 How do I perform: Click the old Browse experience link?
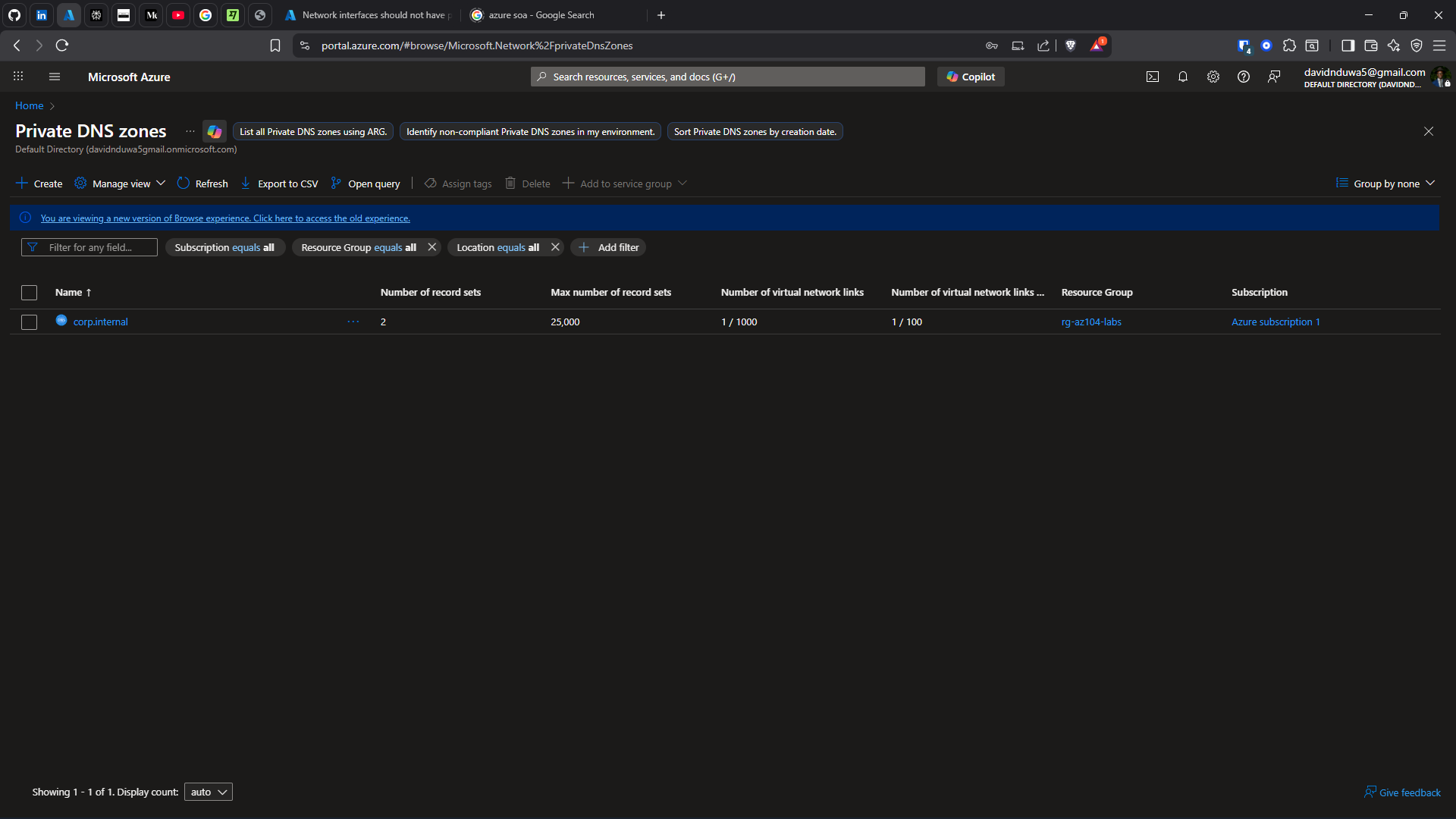coord(225,218)
